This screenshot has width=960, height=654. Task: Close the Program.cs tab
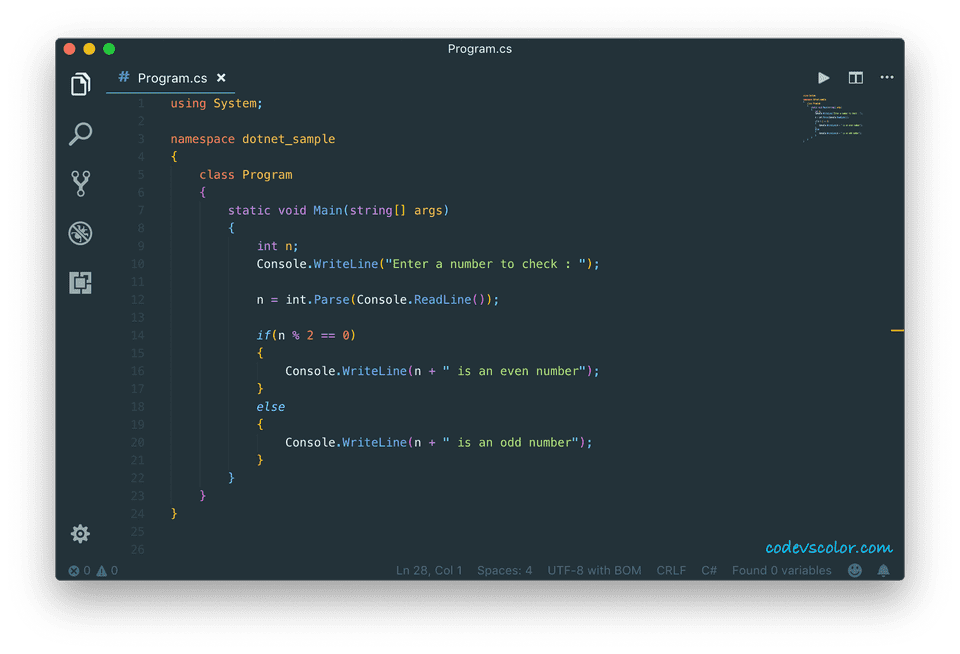tap(222, 78)
